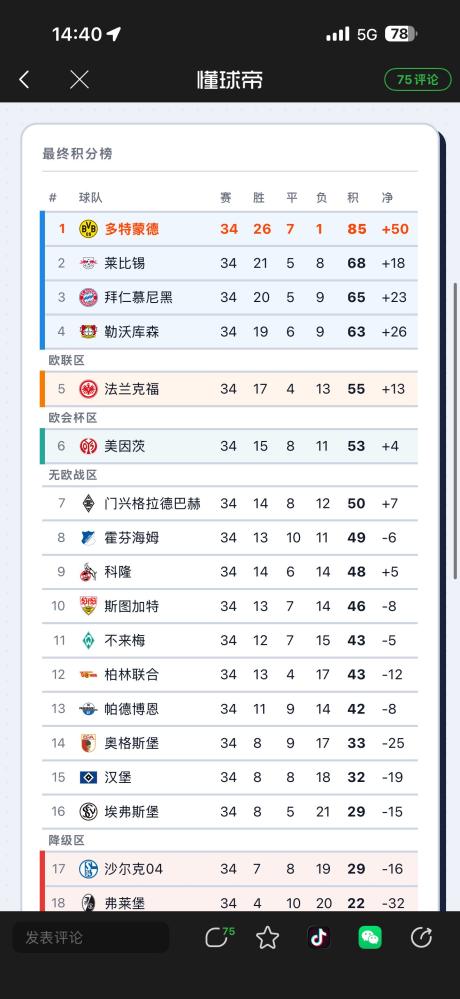
Task: Share via the WeChat icon
Action: (370, 937)
